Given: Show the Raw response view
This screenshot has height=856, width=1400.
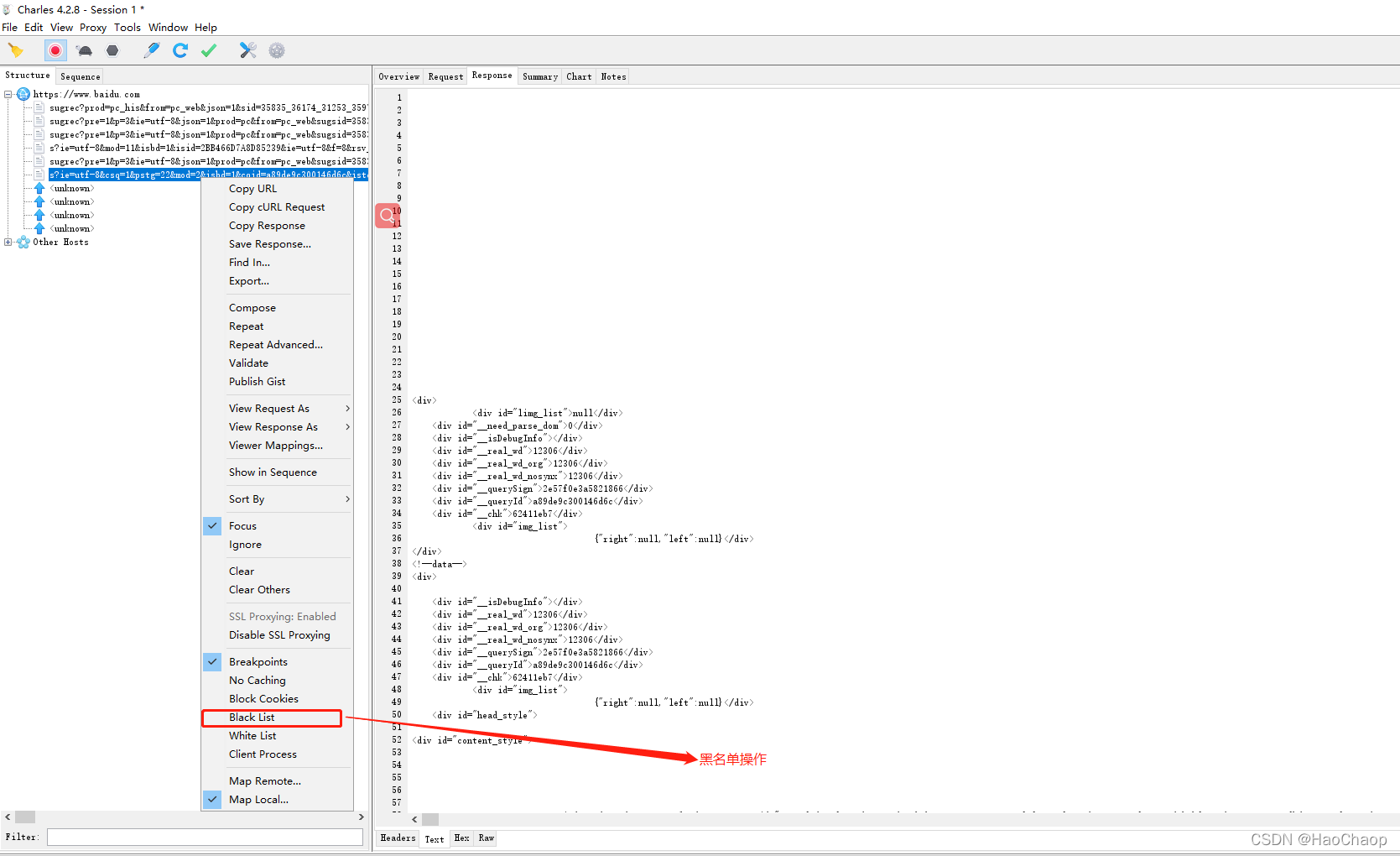Looking at the screenshot, I should 487,838.
